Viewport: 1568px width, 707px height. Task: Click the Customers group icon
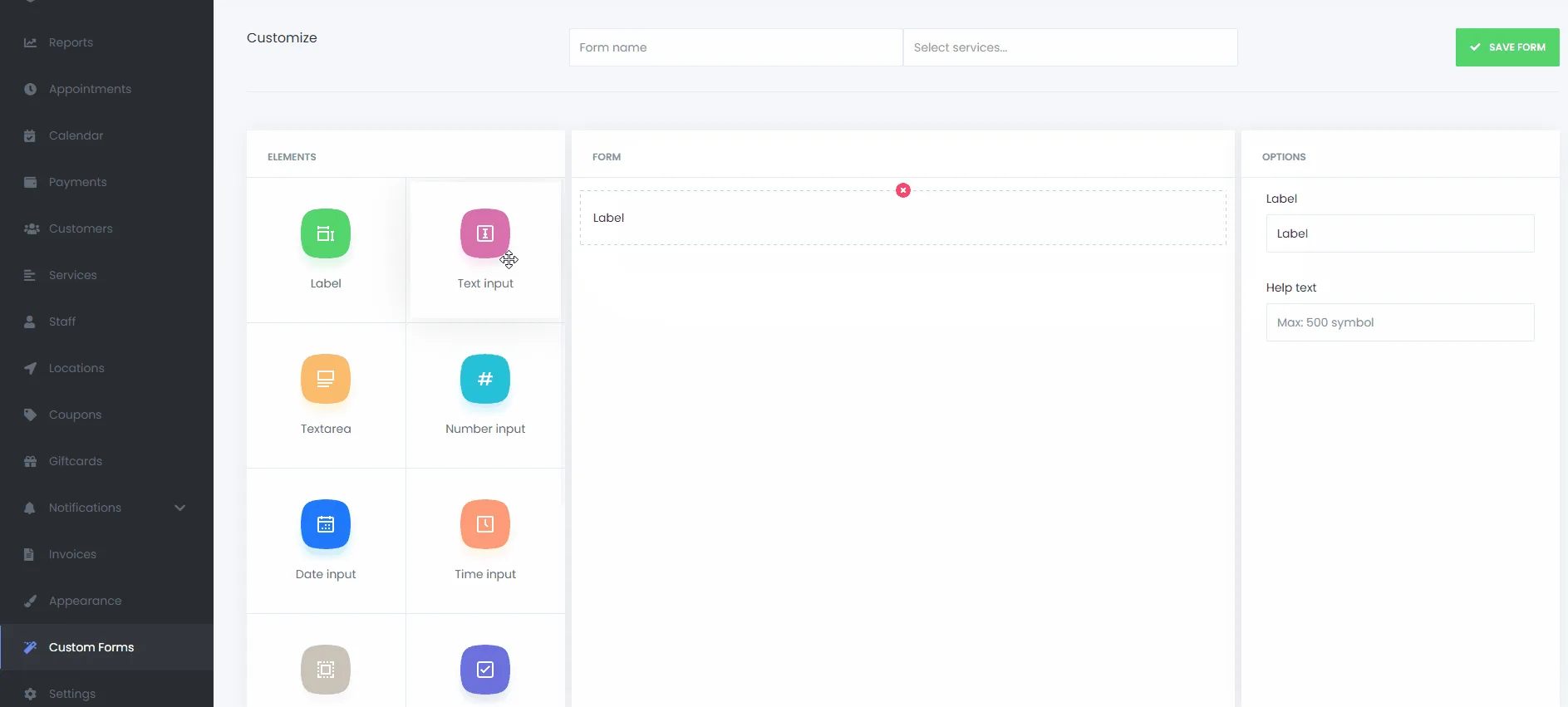click(x=32, y=228)
